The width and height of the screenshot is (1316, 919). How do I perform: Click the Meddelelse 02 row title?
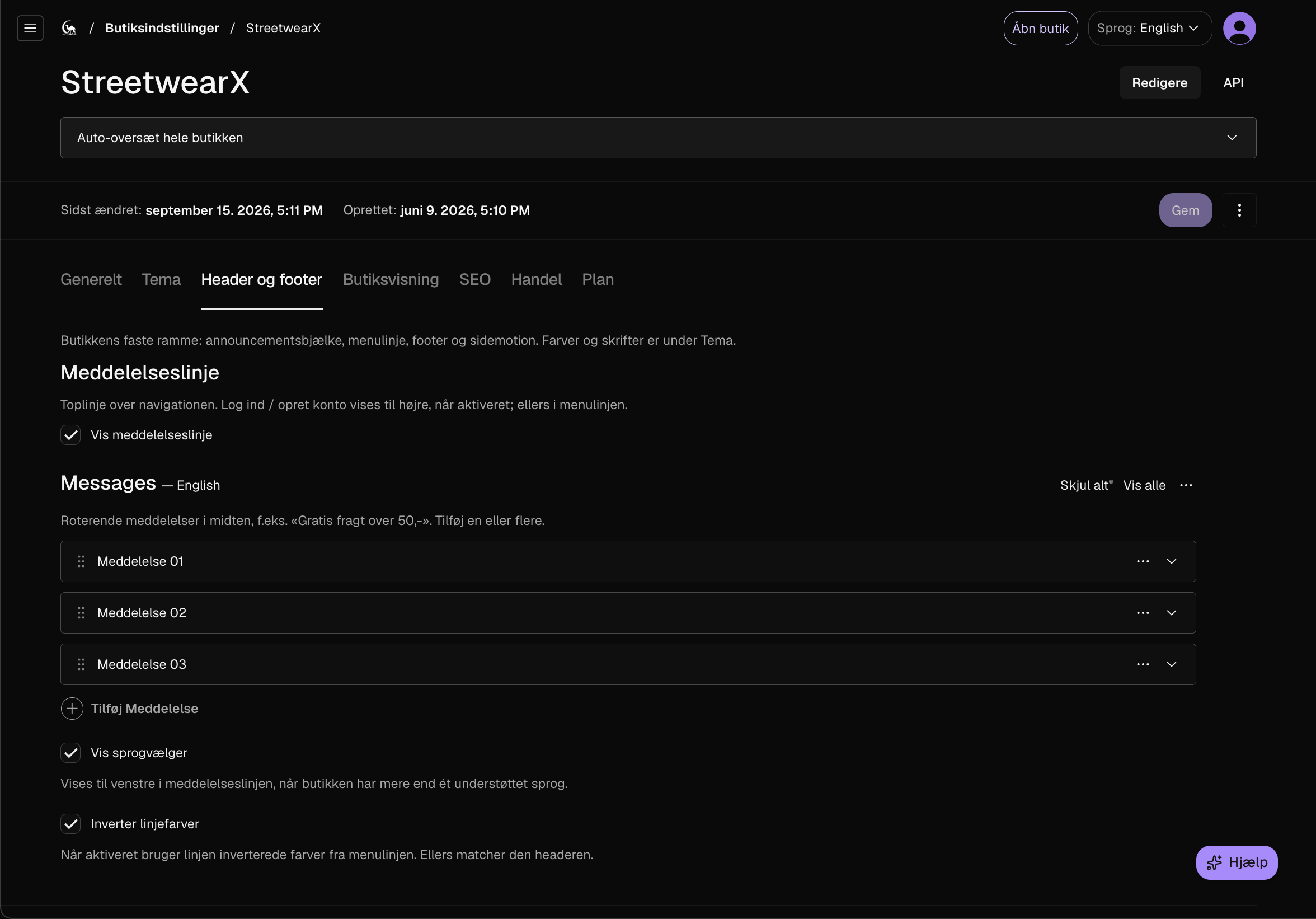point(142,613)
